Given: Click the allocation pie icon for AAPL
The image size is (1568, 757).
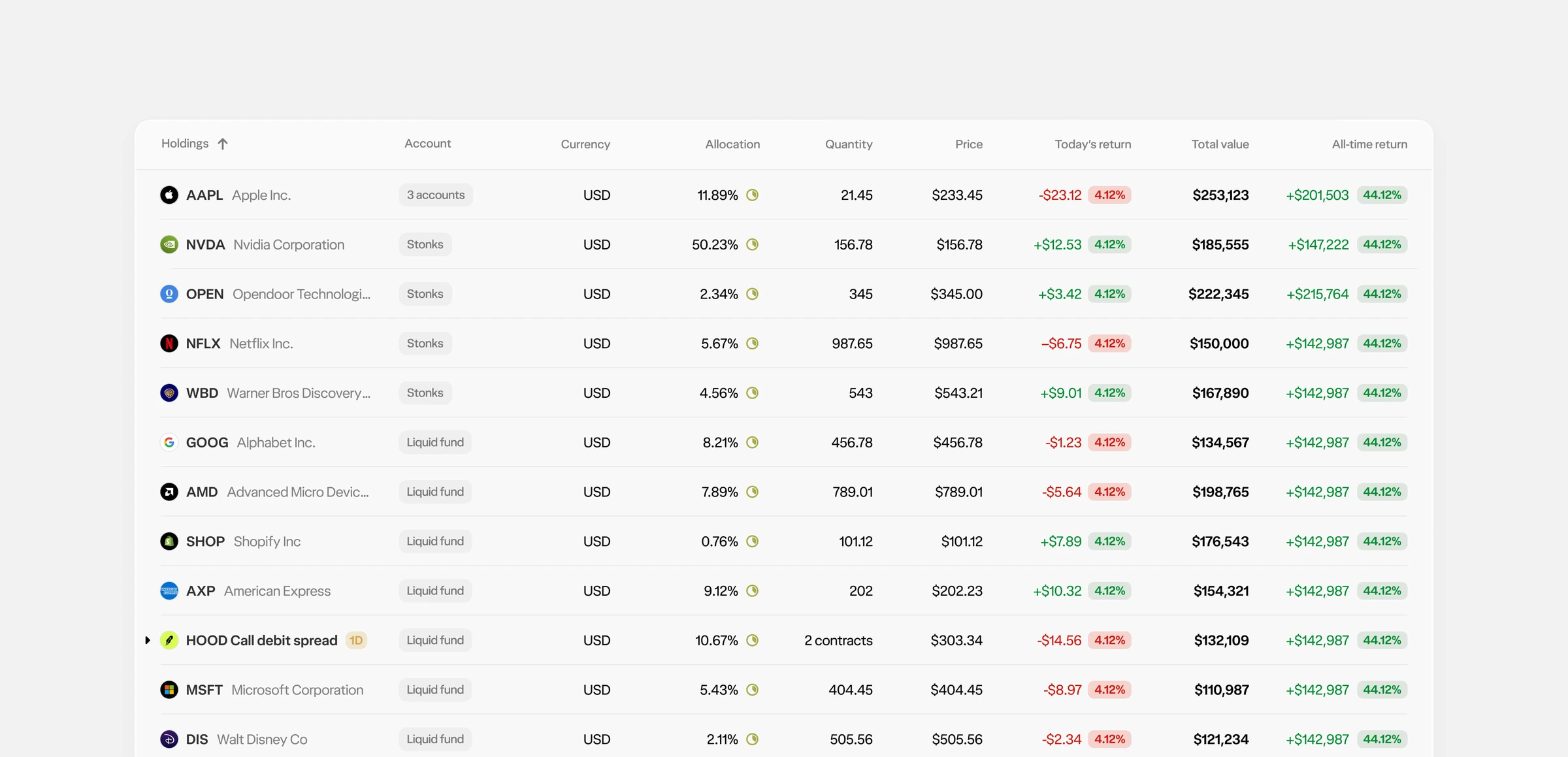Looking at the screenshot, I should pos(753,195).
